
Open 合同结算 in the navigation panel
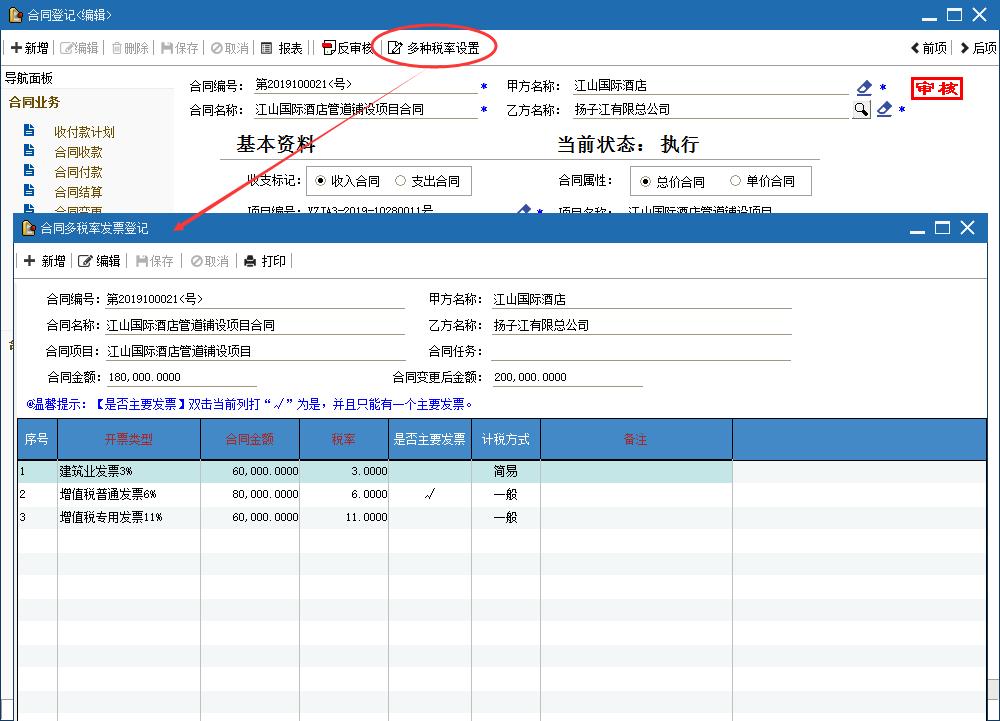coord(78,192)
